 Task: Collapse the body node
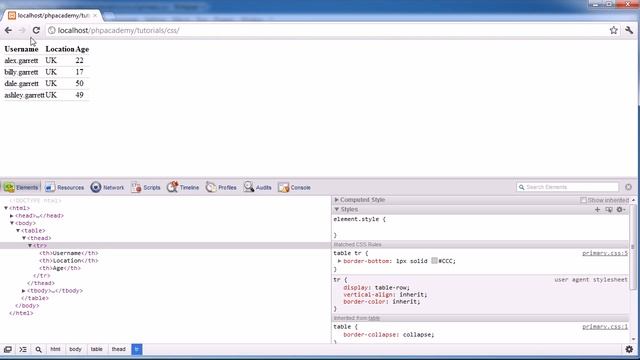pos(12,223)
